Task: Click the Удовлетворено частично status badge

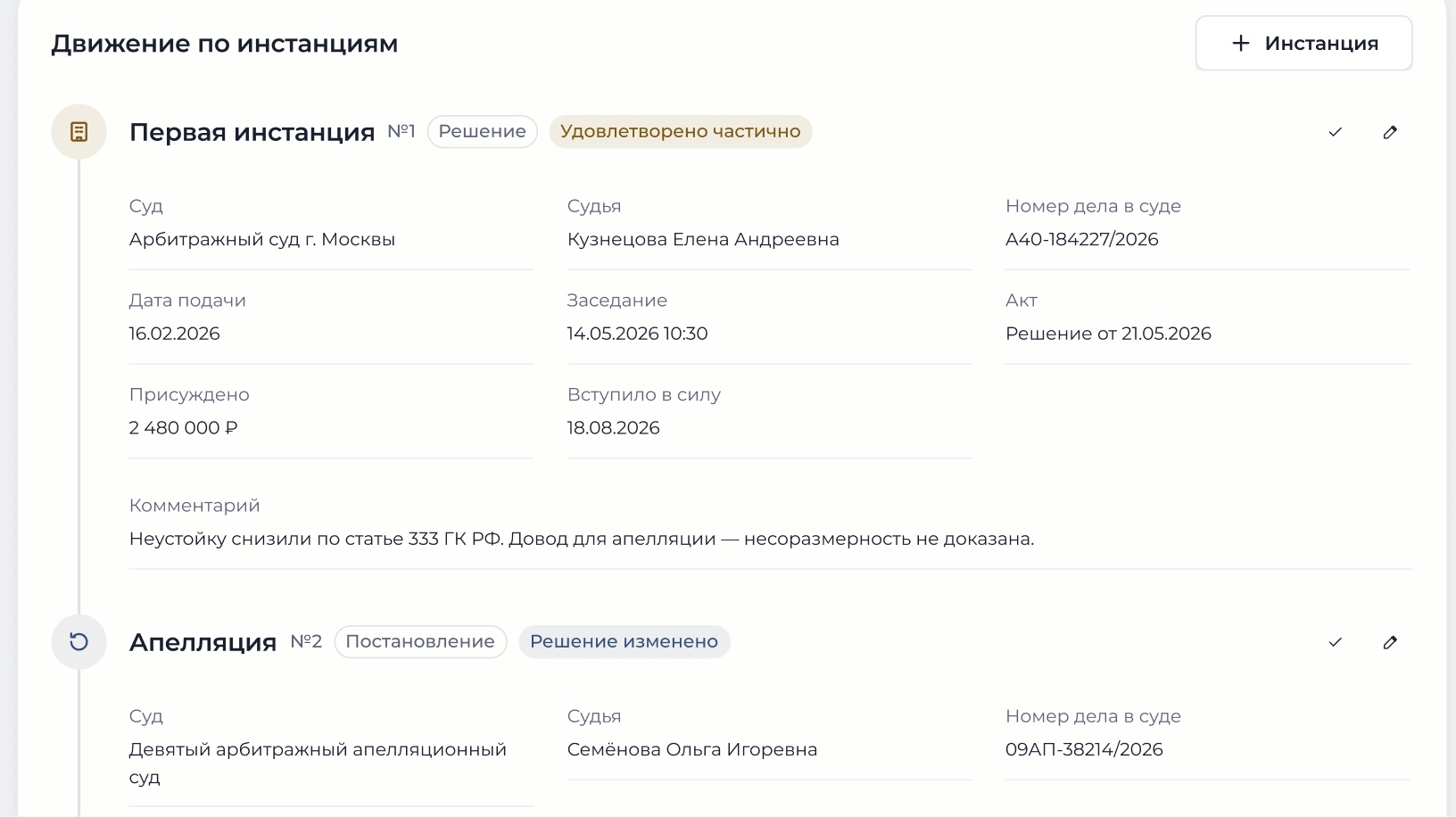Action: (x=681, y=131)
